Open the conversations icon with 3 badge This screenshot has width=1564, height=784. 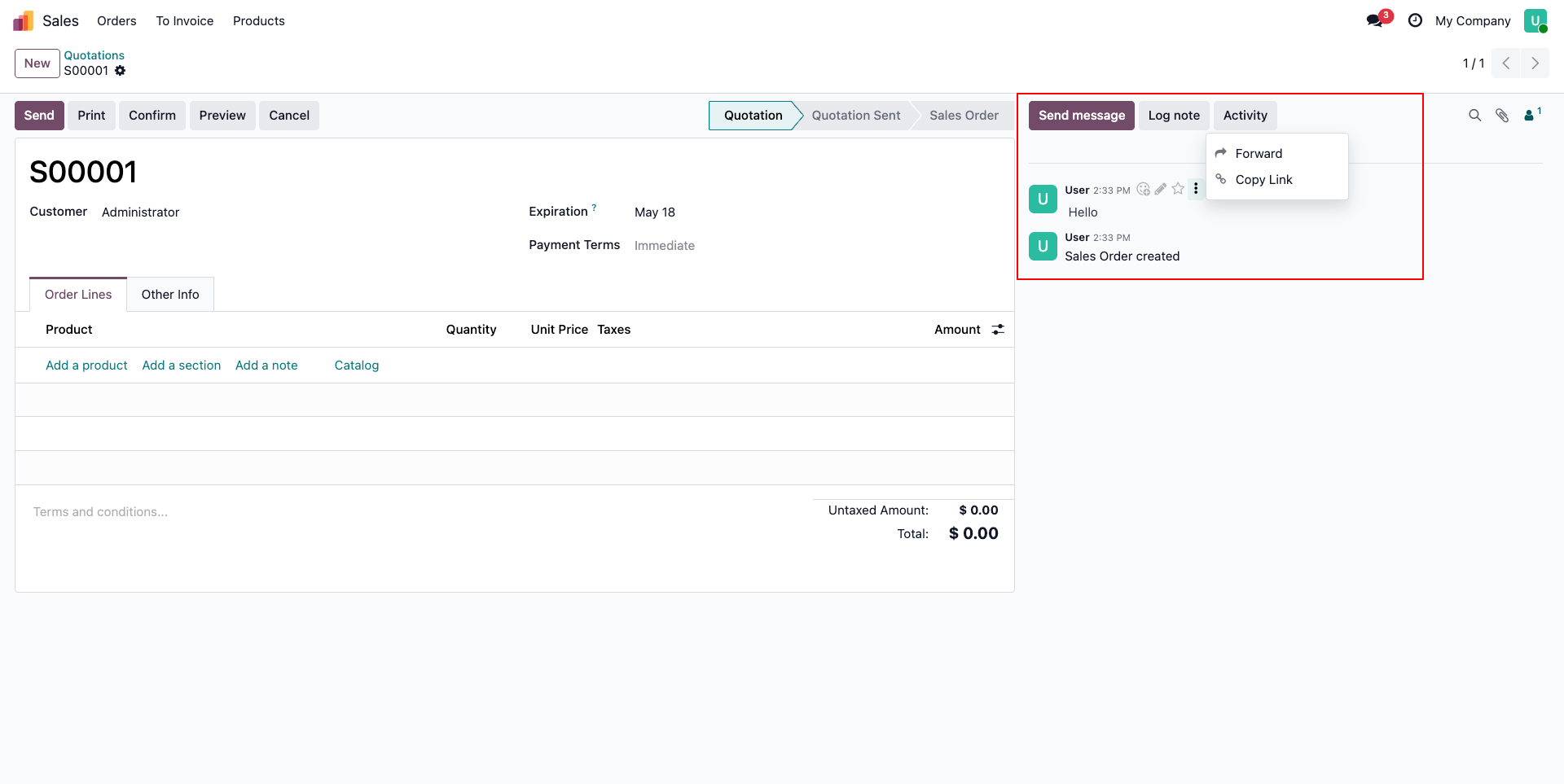1378,20
